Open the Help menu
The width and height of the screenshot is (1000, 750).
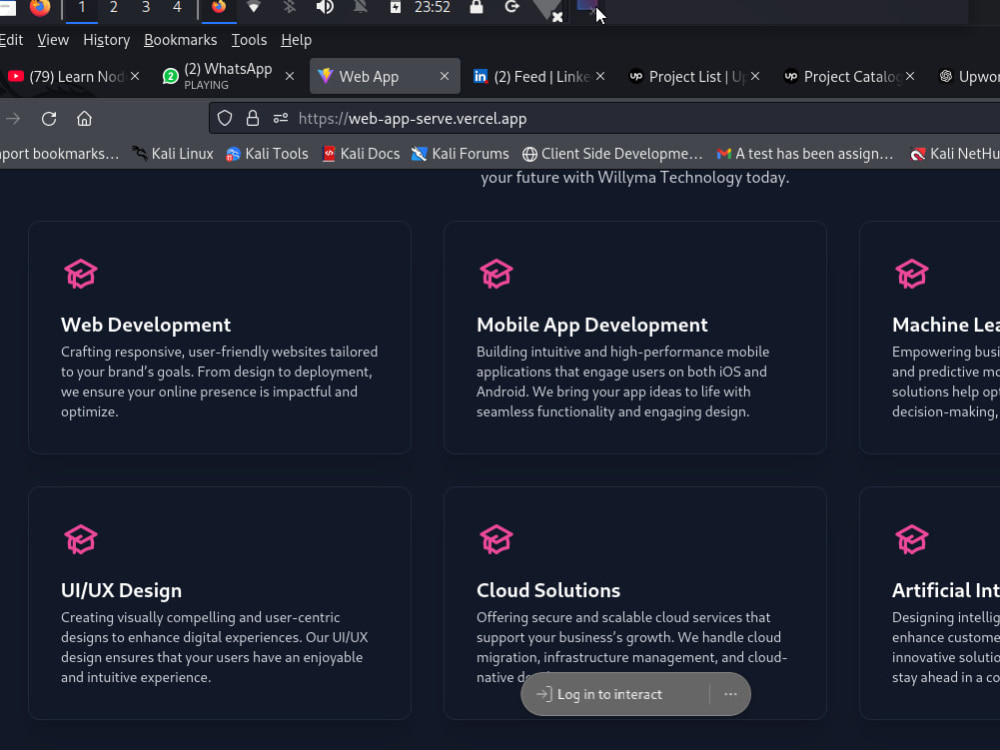tap(296, 40)
